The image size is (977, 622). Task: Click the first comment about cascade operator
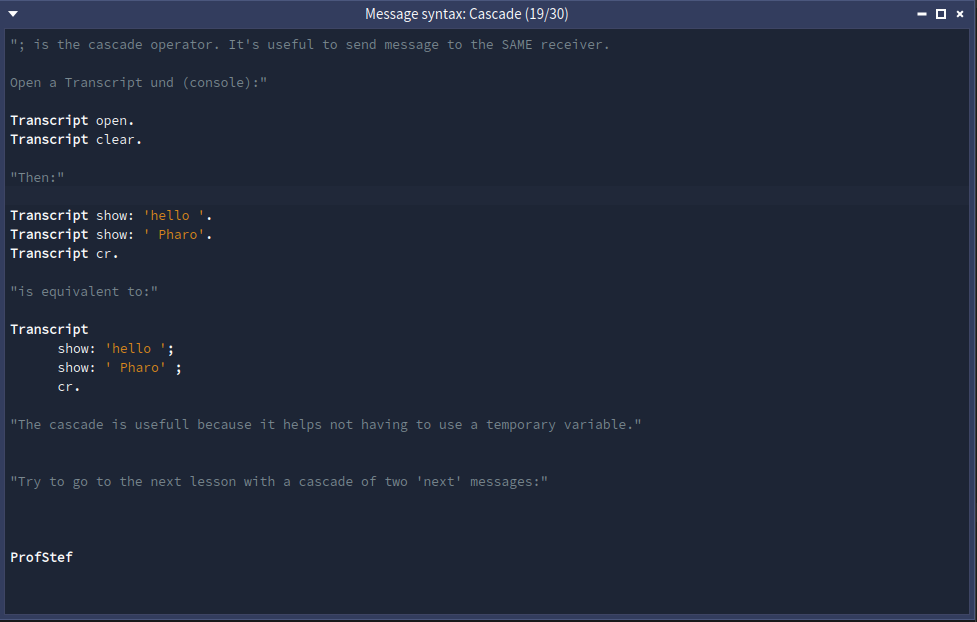309,44
